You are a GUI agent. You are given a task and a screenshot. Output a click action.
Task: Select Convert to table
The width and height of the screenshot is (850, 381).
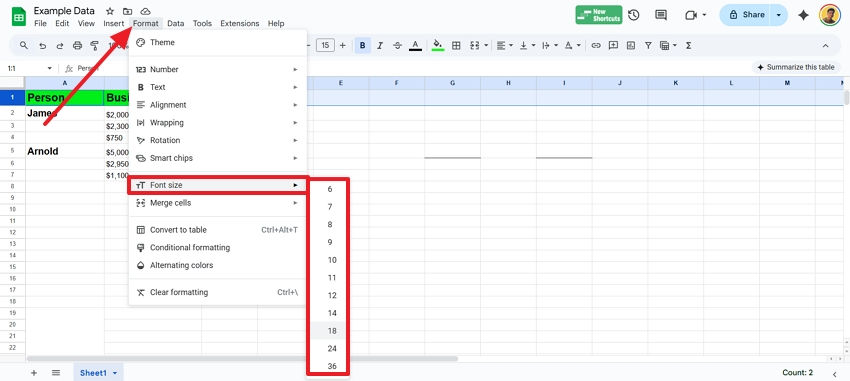point(218,230)
